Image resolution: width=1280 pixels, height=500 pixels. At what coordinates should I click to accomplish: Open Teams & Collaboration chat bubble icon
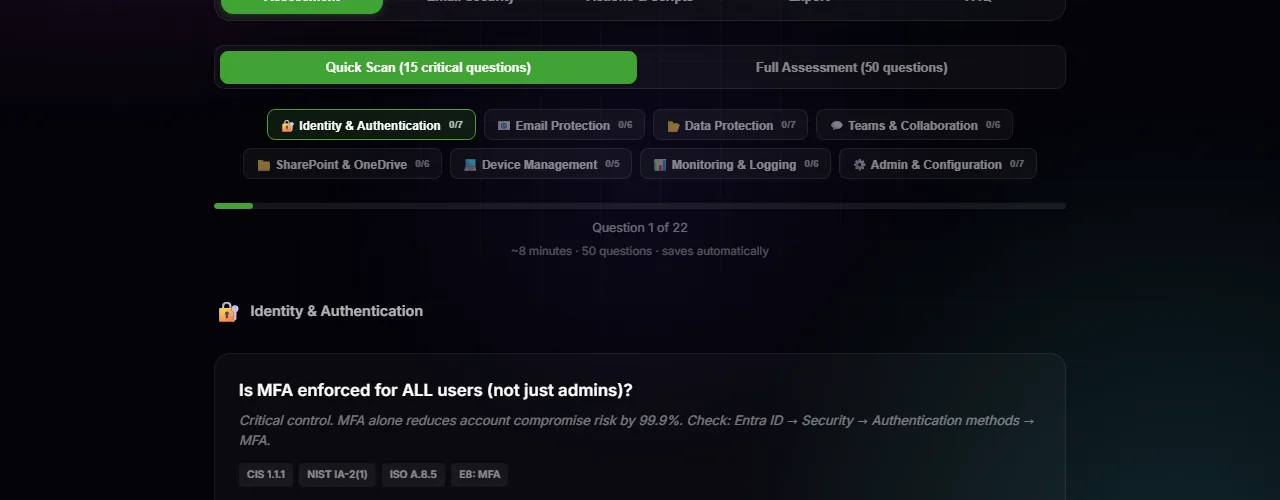[836, 126]
